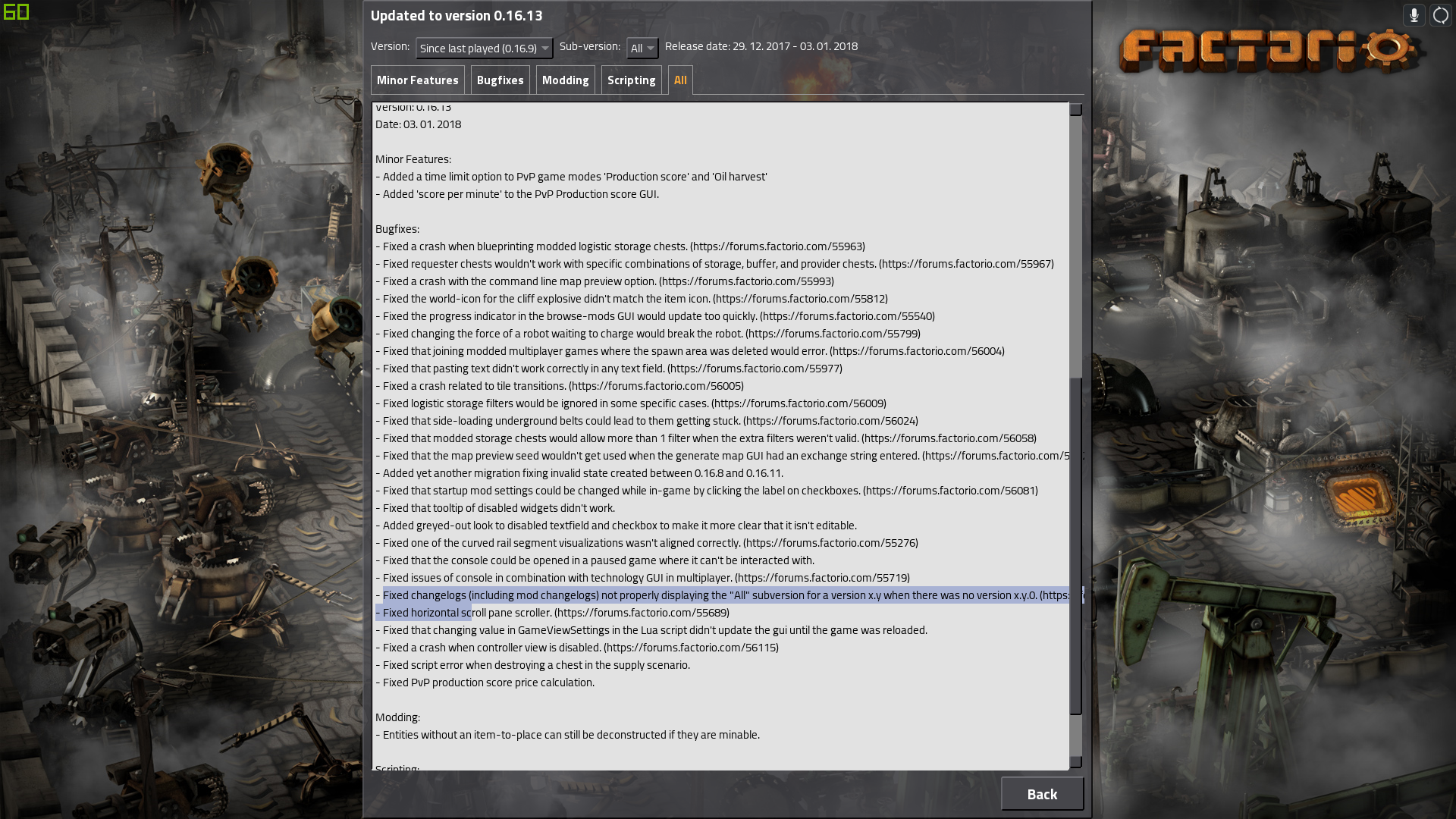
Task: Click 'Fixed that changing value in GameViewSettings' line
Action: pyautogui.click(x=651, y=630)
